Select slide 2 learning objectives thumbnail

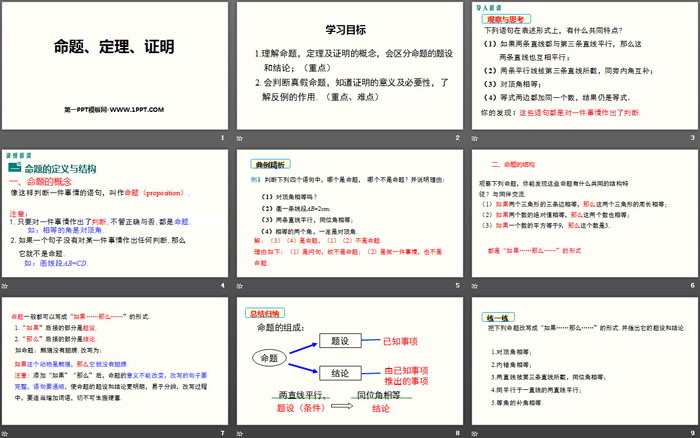click(x=349, y=65)
